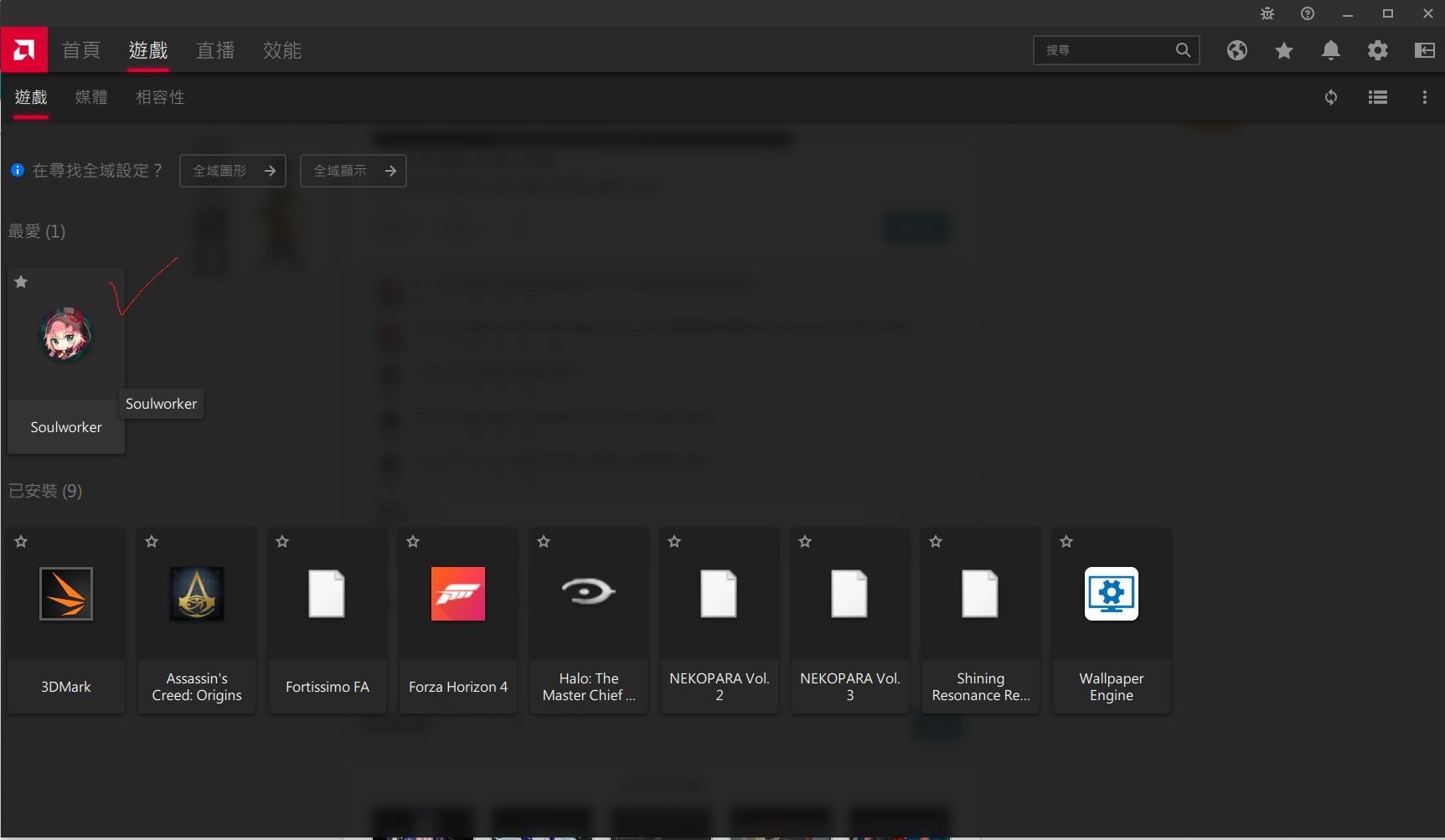This screenshot has height=840, width=1445.
Task: Open the Halo Master Chief icon
Action: click(x=589, y=591)
